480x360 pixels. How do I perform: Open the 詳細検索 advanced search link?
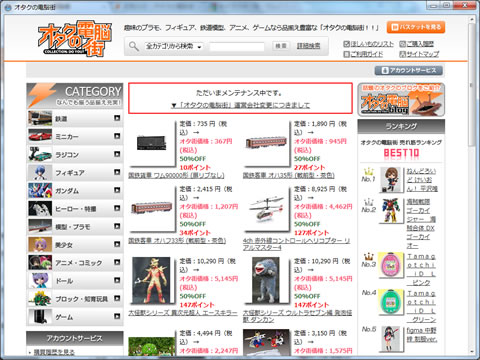point(308,46)
